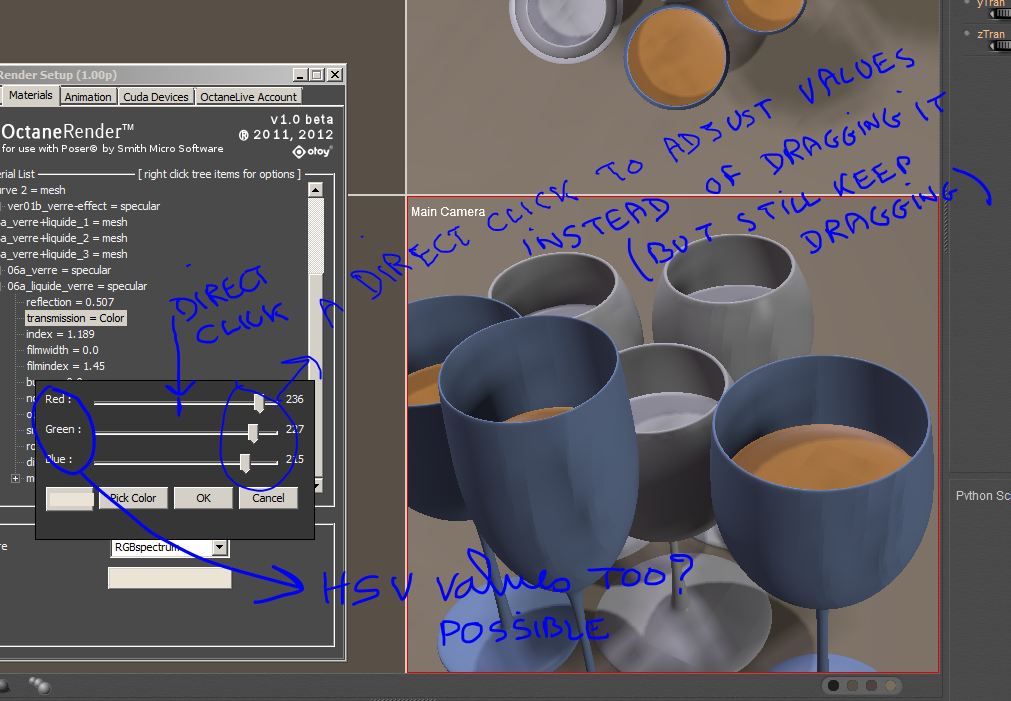The image size is (1011, 701).
Task: Click the zTran dial left arrow
Action: [x=994, y=45]
